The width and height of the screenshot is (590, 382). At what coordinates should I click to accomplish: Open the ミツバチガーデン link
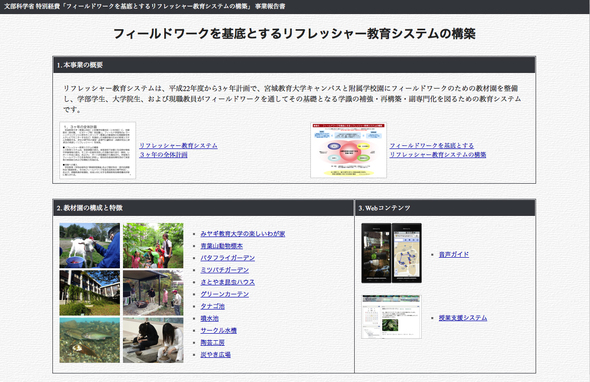(225, 270)
